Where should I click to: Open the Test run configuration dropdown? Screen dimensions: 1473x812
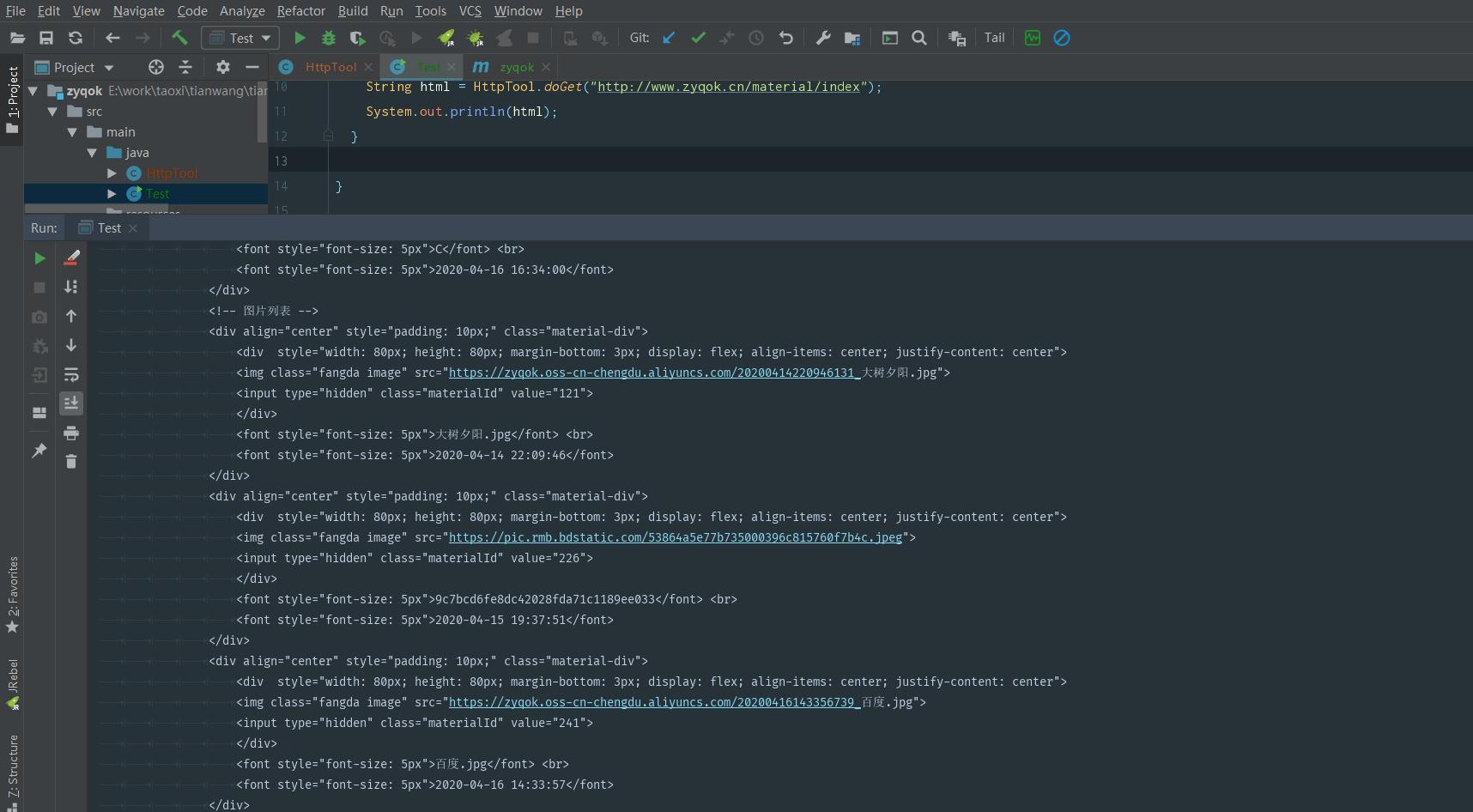click(x=240, y=38)
